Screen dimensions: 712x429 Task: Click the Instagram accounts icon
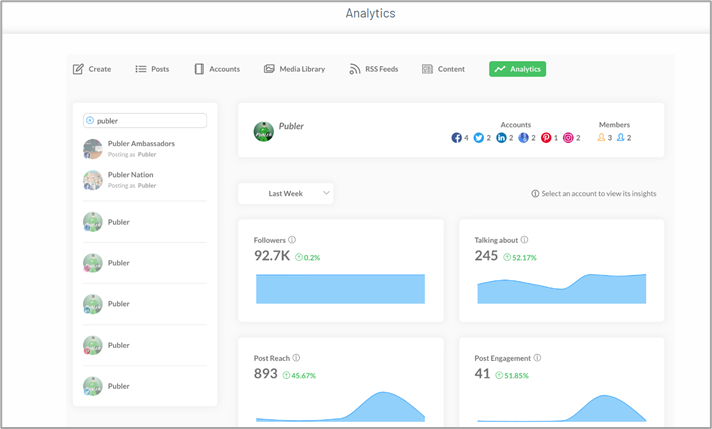point(568,138)
